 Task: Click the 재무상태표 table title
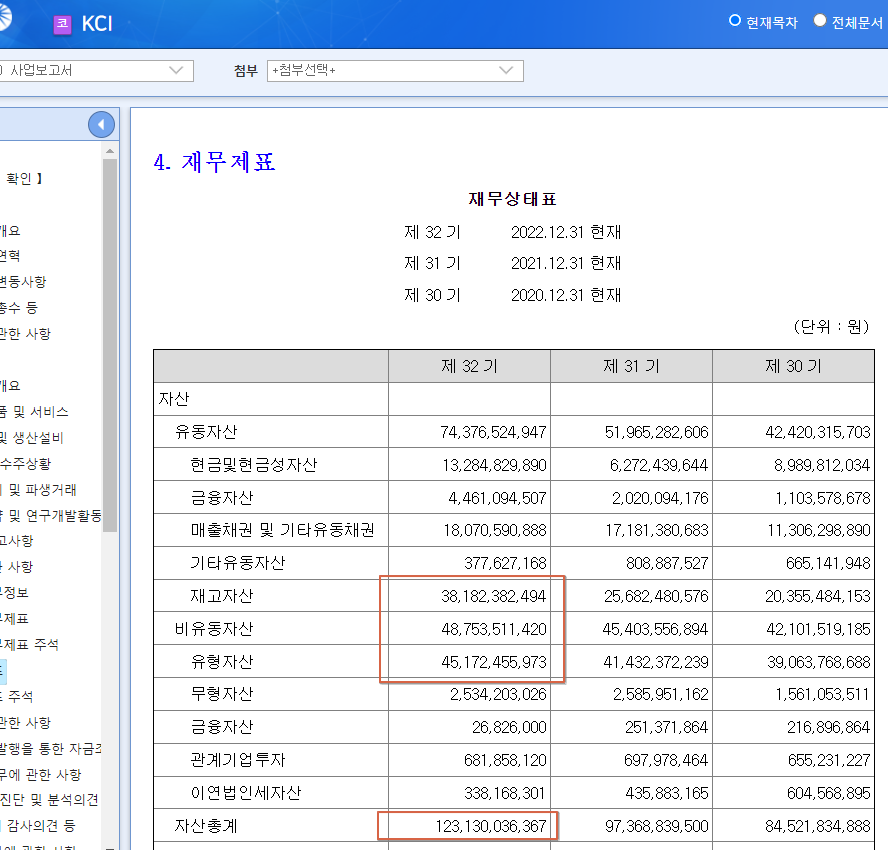(513, 199)
